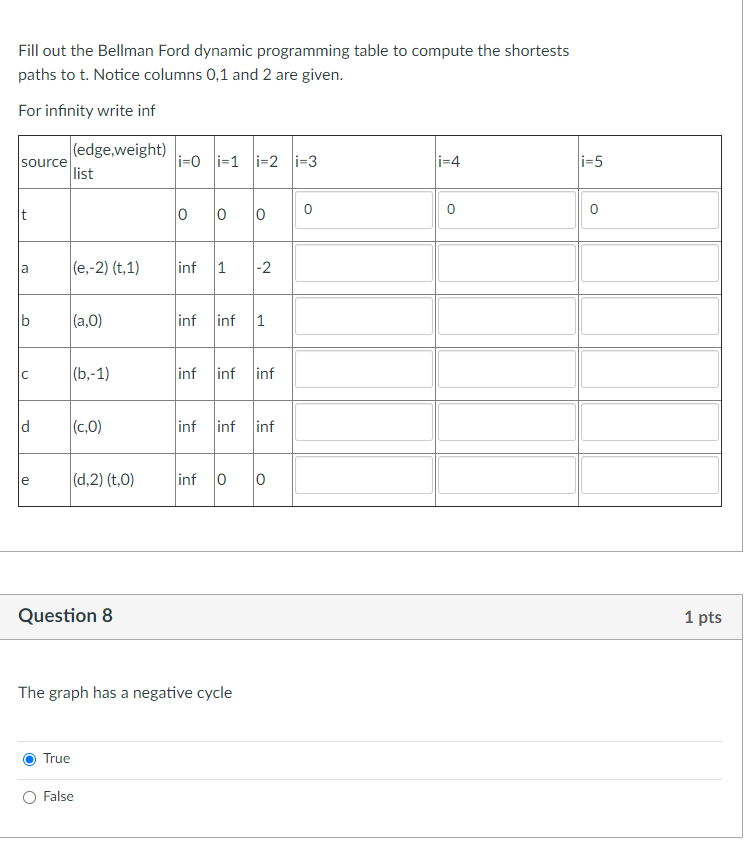
Task: Click the Question 8 header
Action: click(x=65, y=616)
